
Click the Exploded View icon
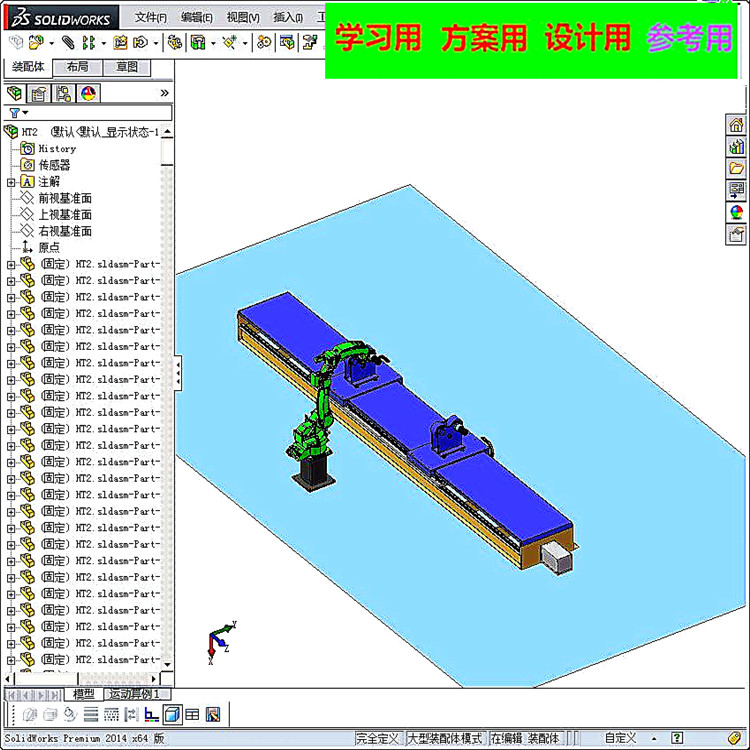point(310,43)
